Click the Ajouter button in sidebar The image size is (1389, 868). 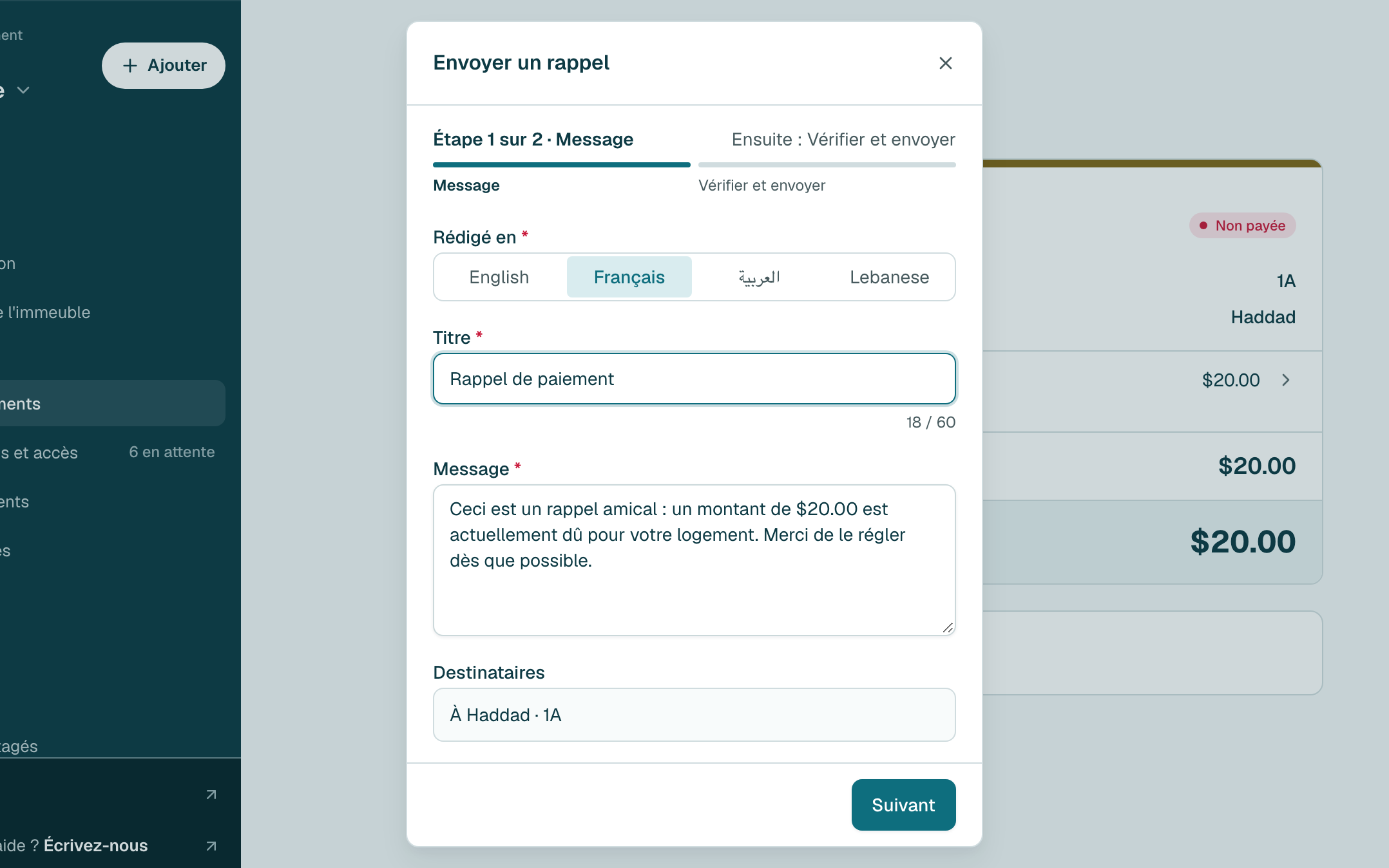point(164,66)
